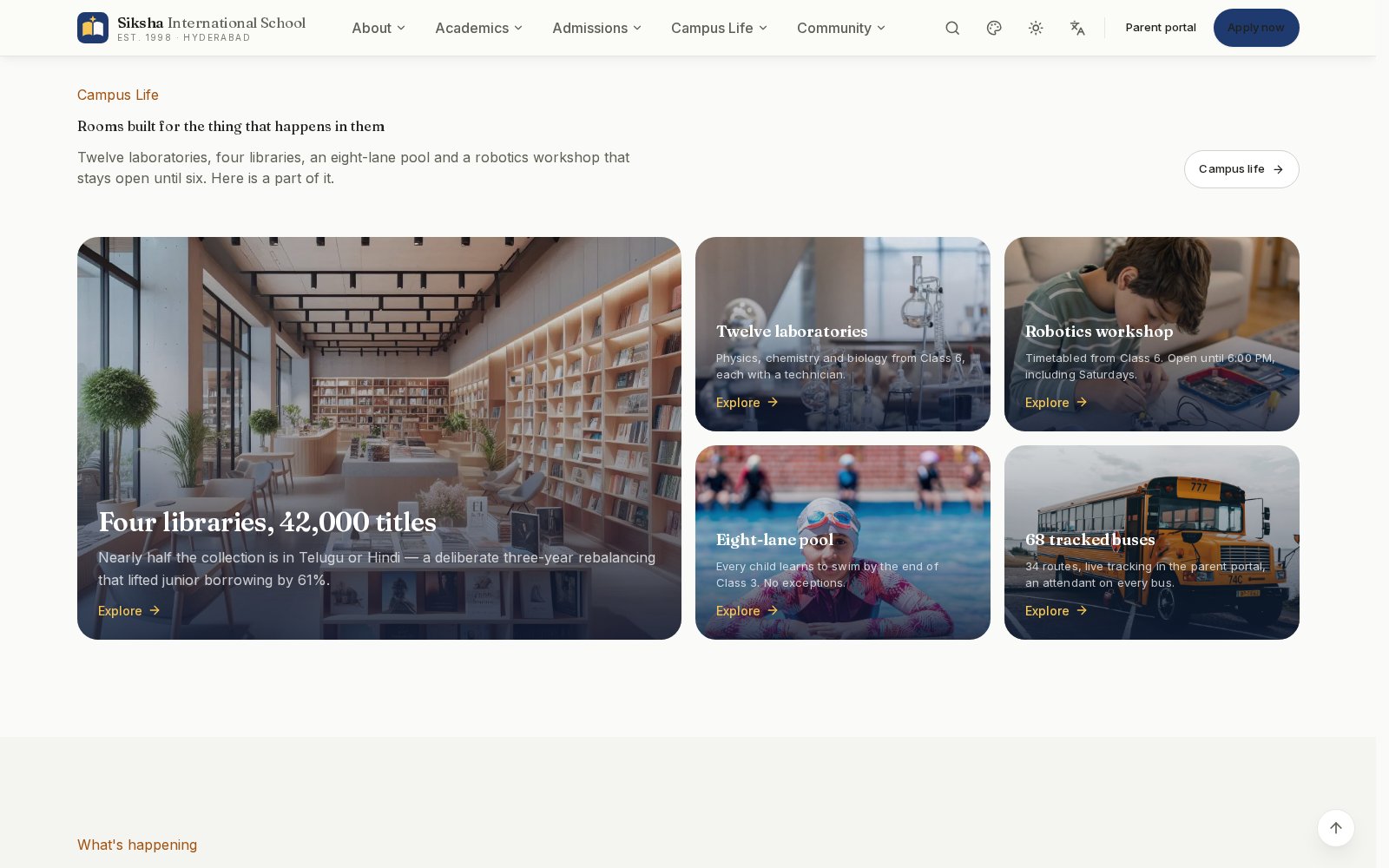Open the color palette theme icon
Screen dimensions: 1389x868
click(994, 28)
